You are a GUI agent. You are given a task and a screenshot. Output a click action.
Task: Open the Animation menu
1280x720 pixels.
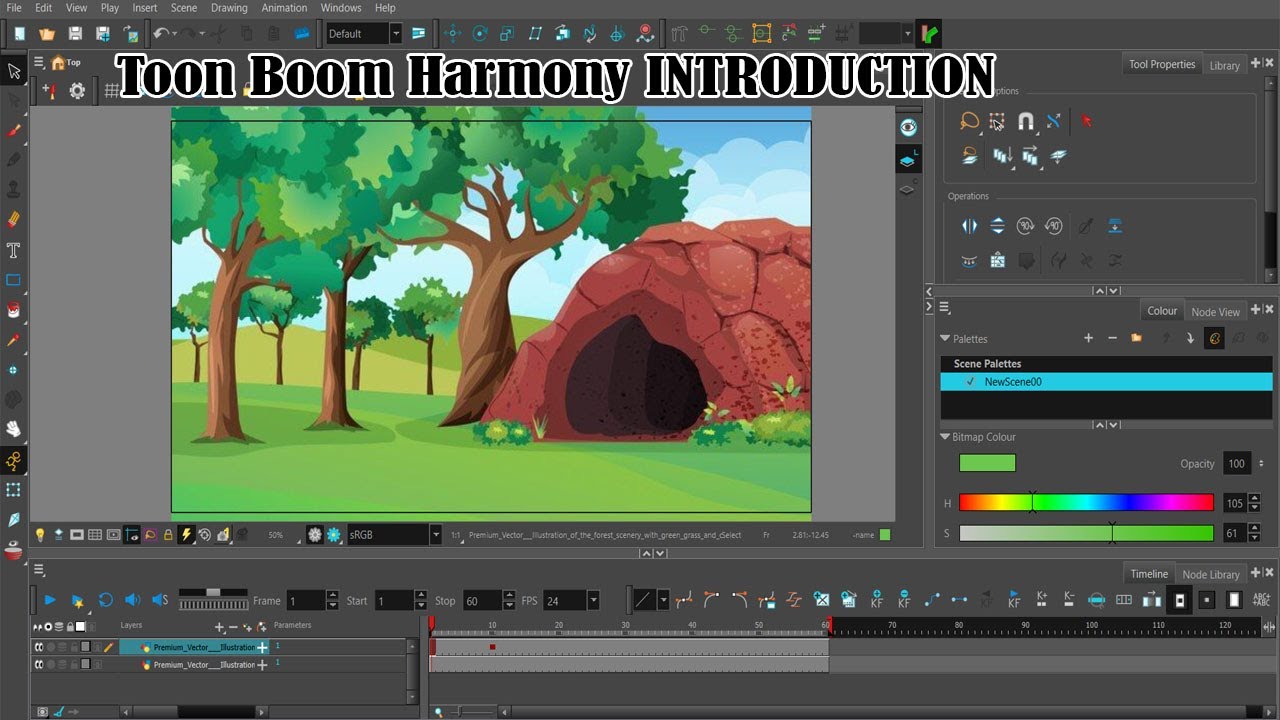[285, 8]
